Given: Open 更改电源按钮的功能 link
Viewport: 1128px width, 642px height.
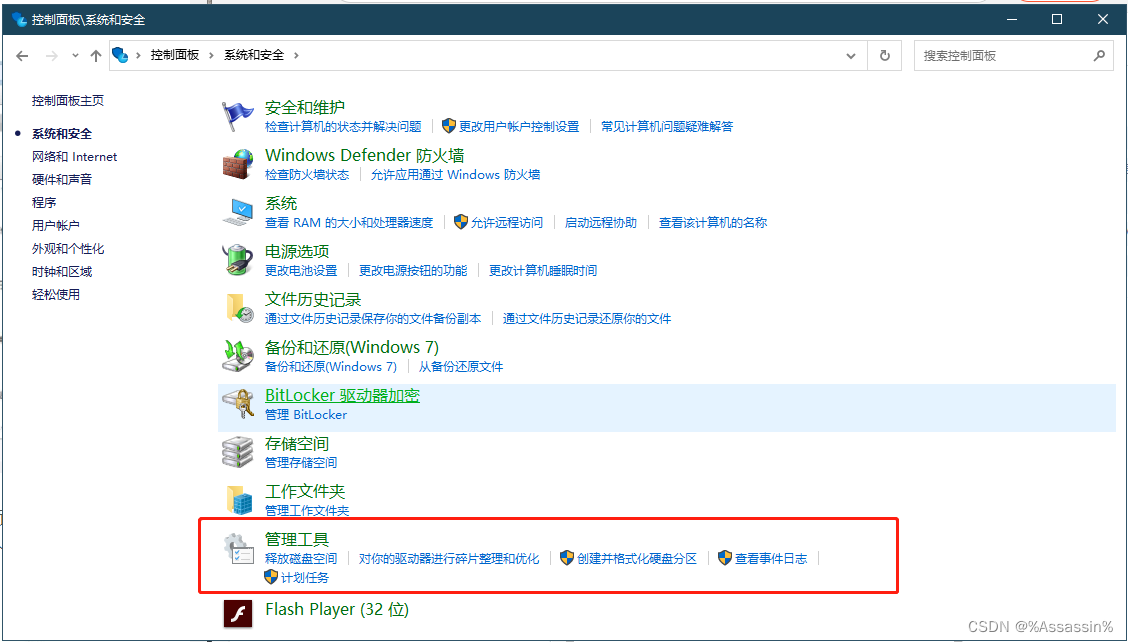Looking at the screenshot, I should [x=413, y=271].
